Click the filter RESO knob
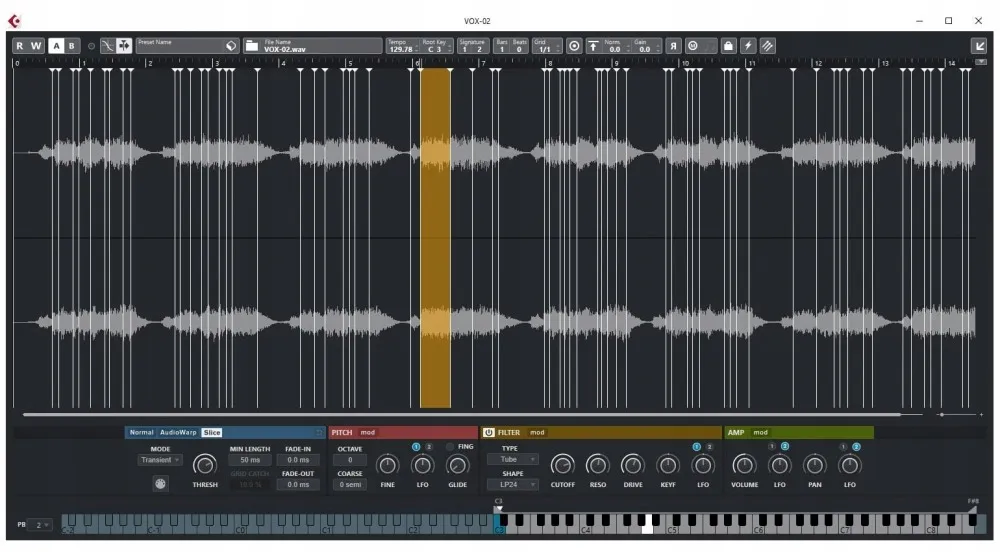Image resolution: width=1000 pixels, height=552 pixels. click(x=598, y=465)
